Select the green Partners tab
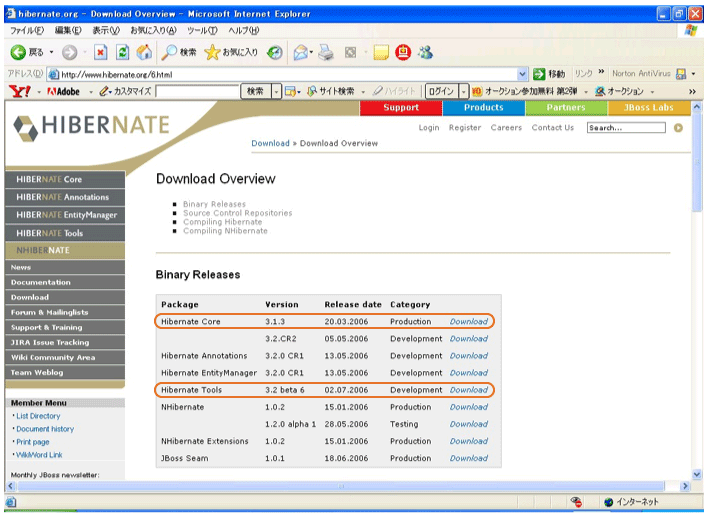 (566, 108)
